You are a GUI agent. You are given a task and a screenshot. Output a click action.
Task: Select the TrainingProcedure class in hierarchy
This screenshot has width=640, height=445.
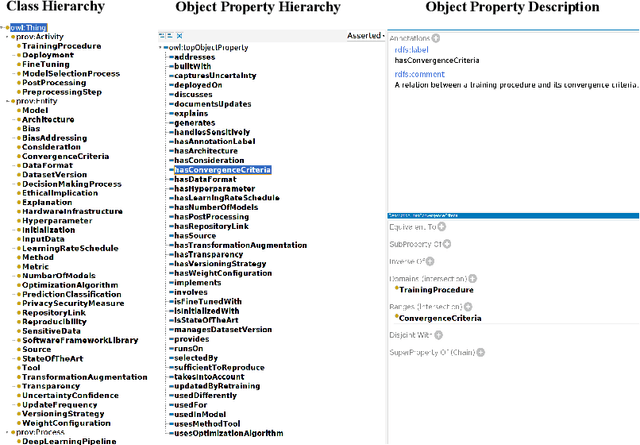61,46
